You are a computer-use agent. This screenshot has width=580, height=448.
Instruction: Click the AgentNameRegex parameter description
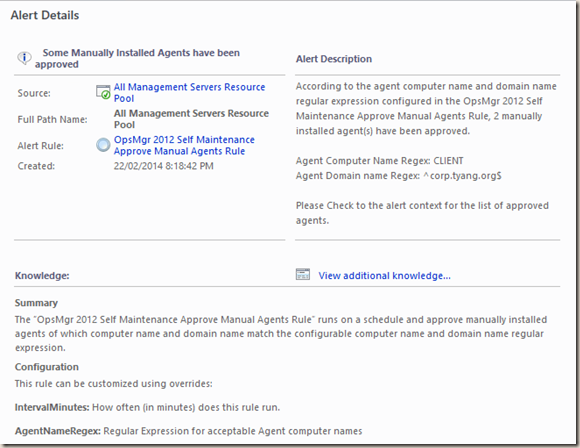(188, 431)
